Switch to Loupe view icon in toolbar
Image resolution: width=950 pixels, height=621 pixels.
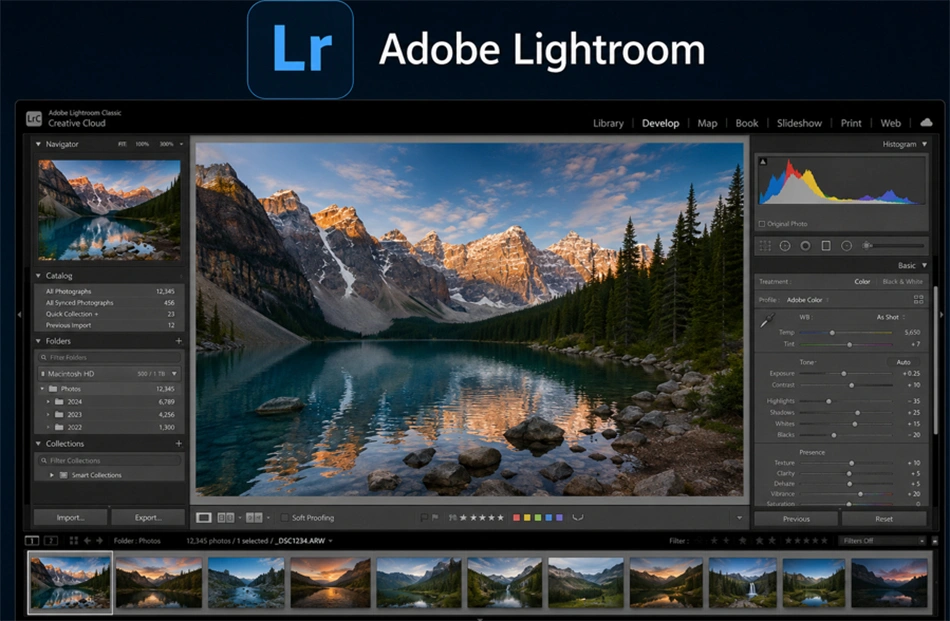(204, 517)
